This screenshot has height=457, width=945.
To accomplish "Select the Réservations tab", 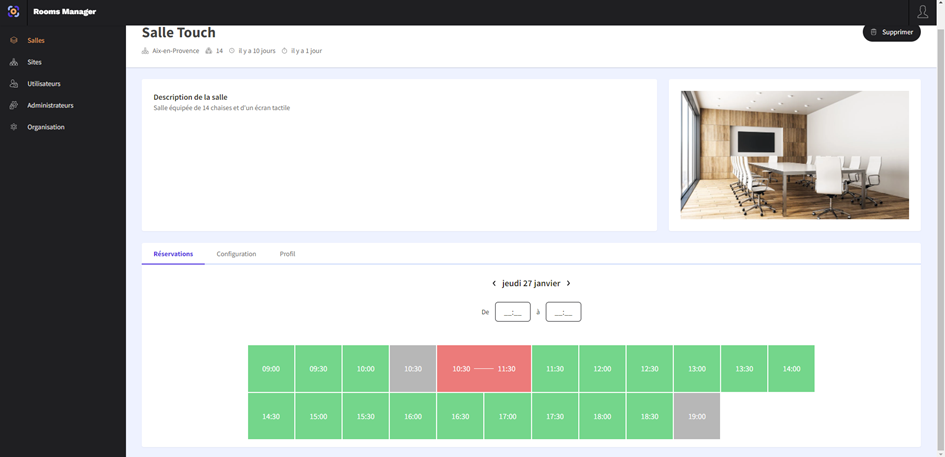I will 173,254.
